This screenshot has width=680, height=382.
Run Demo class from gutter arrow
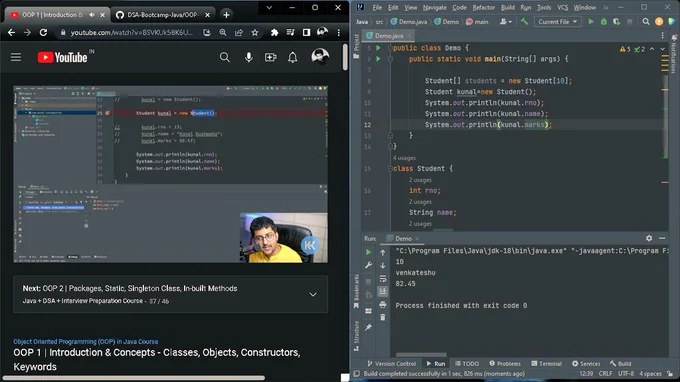point(378,48)
